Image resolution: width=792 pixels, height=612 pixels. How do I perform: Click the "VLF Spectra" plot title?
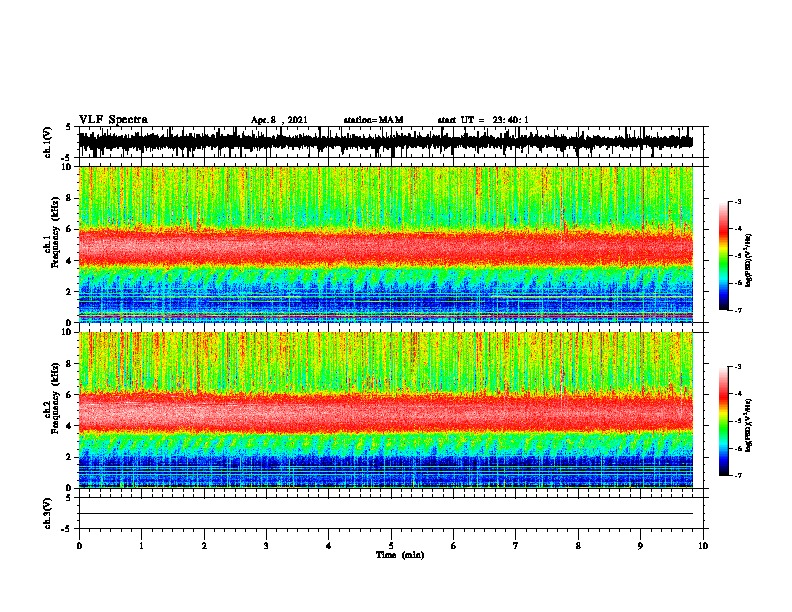[x=113, y=120]
